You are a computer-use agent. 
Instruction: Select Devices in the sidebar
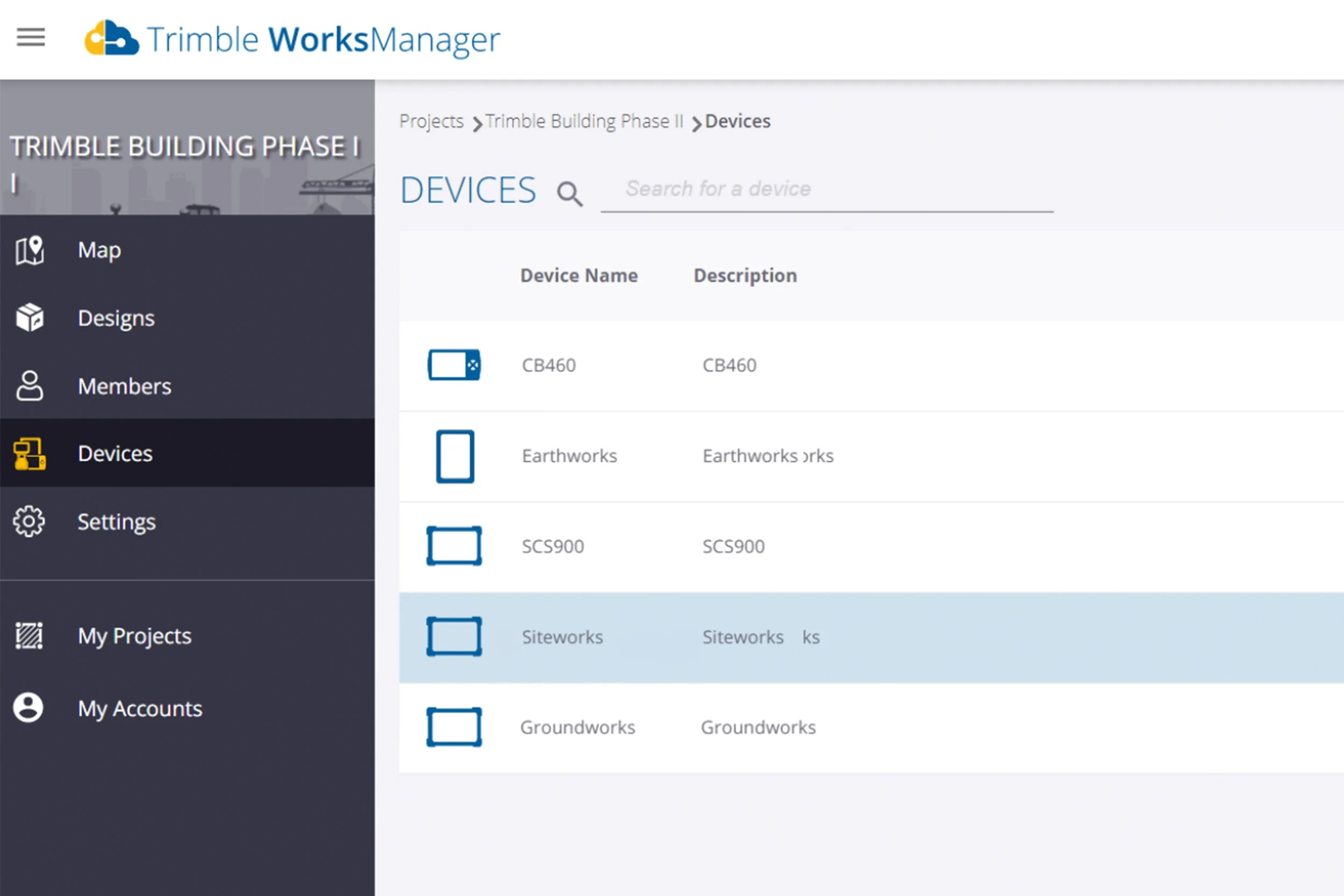tap(115, 453)
